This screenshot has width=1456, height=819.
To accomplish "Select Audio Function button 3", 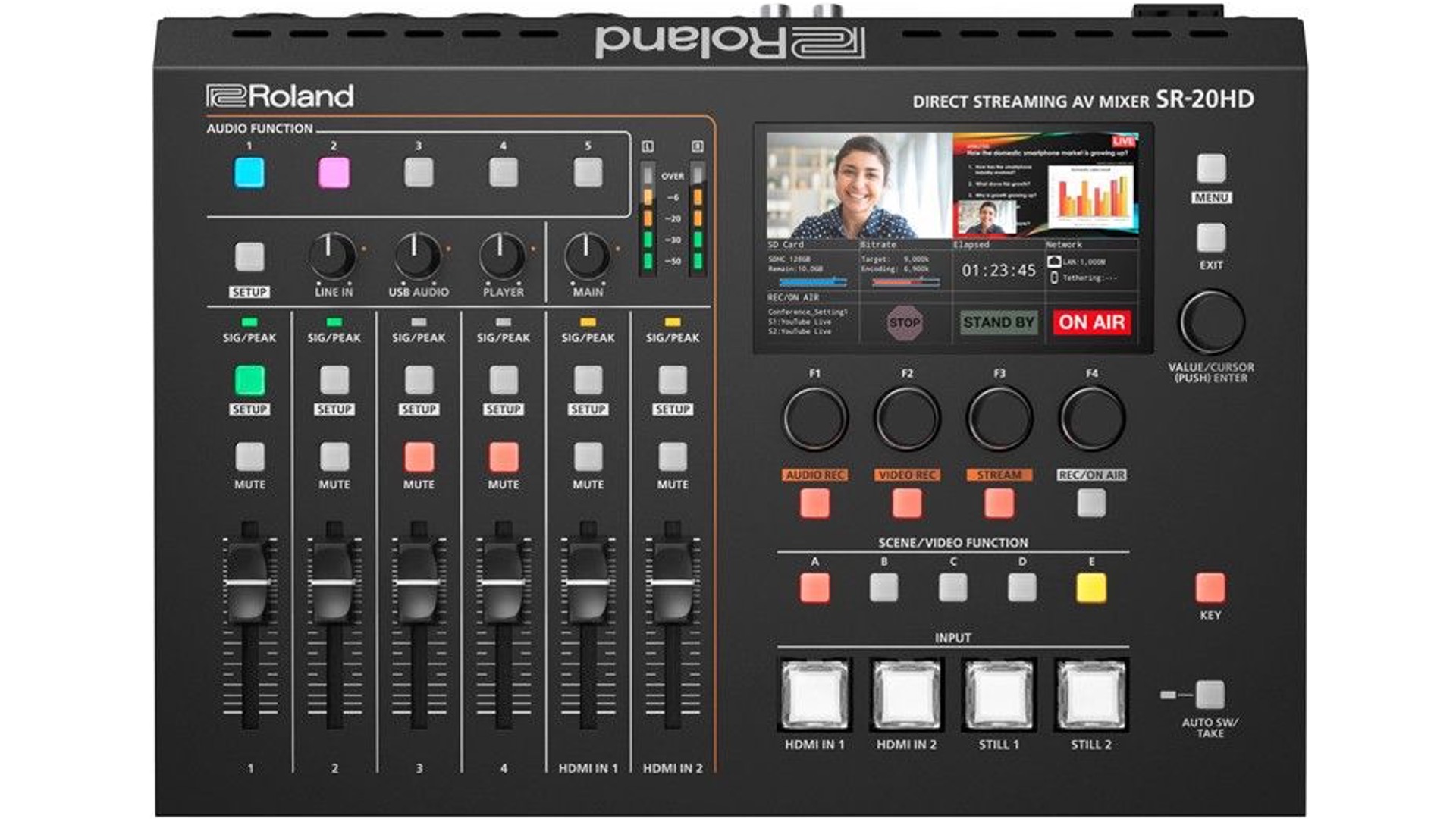I will [x=419, y=173].
